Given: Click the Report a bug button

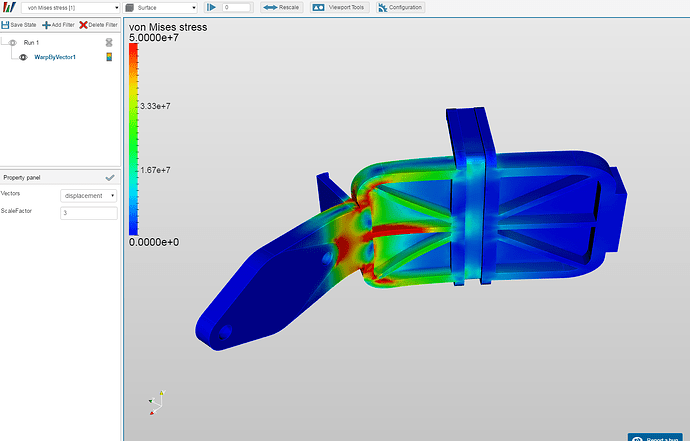Looking at the screenshot, I should click(655, 437).
